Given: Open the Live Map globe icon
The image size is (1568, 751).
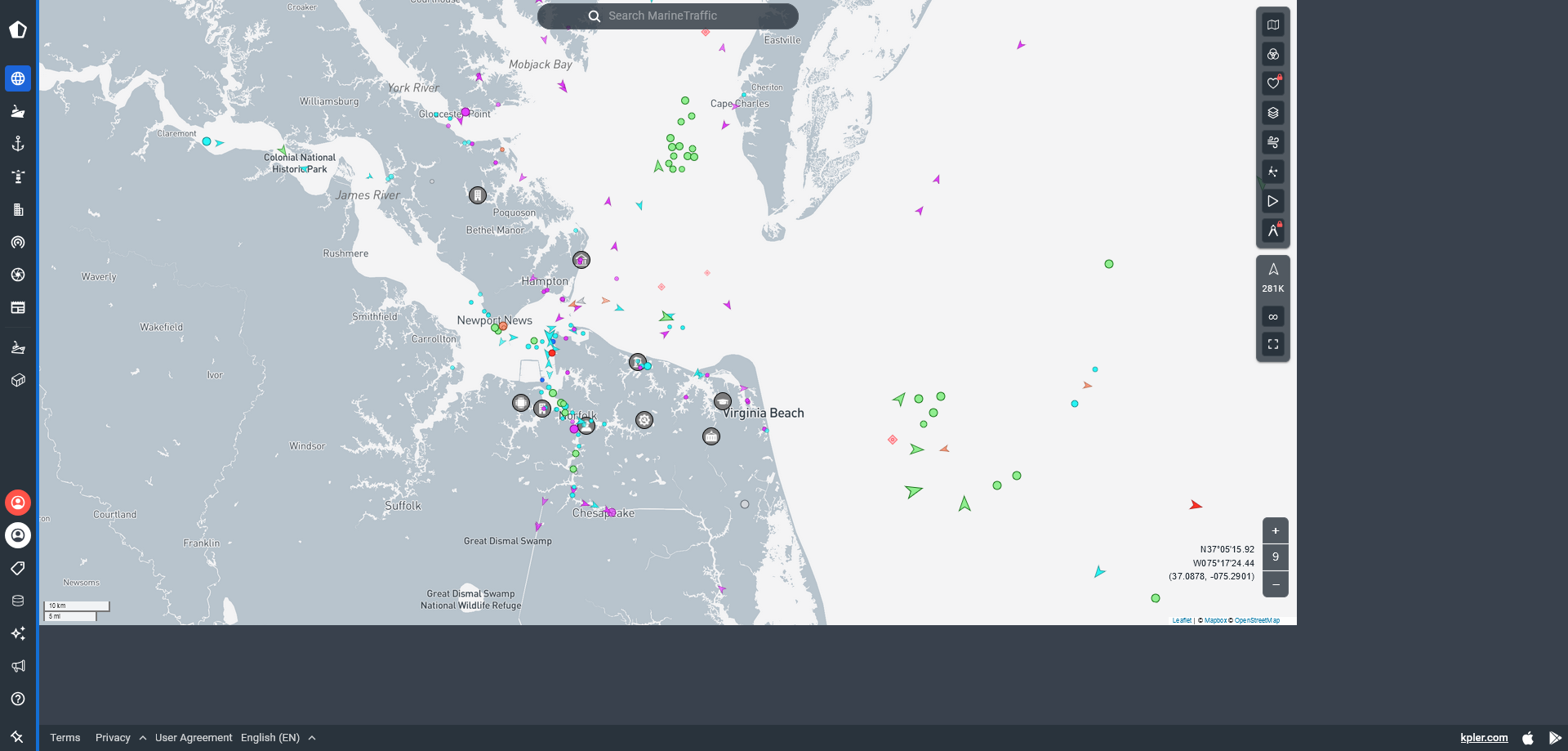Looking at the screenshot, I should coord(18,78).
